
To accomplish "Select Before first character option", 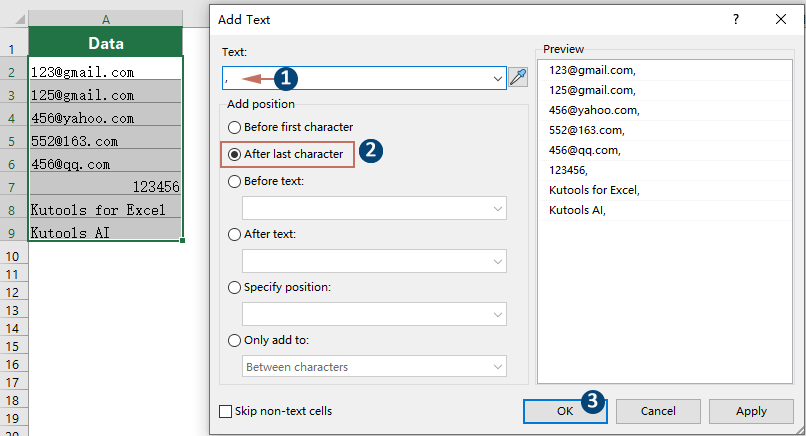I will (x=235, y=127).
